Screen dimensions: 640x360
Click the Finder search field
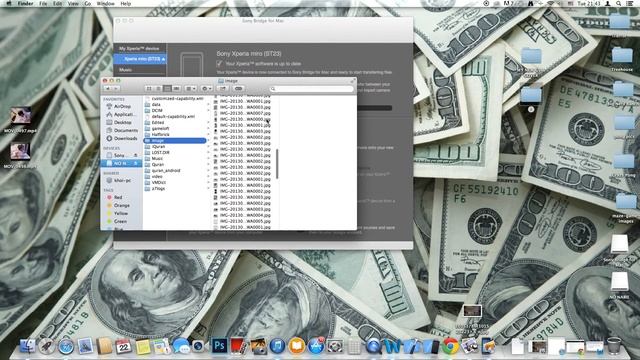tap(311, 89)
